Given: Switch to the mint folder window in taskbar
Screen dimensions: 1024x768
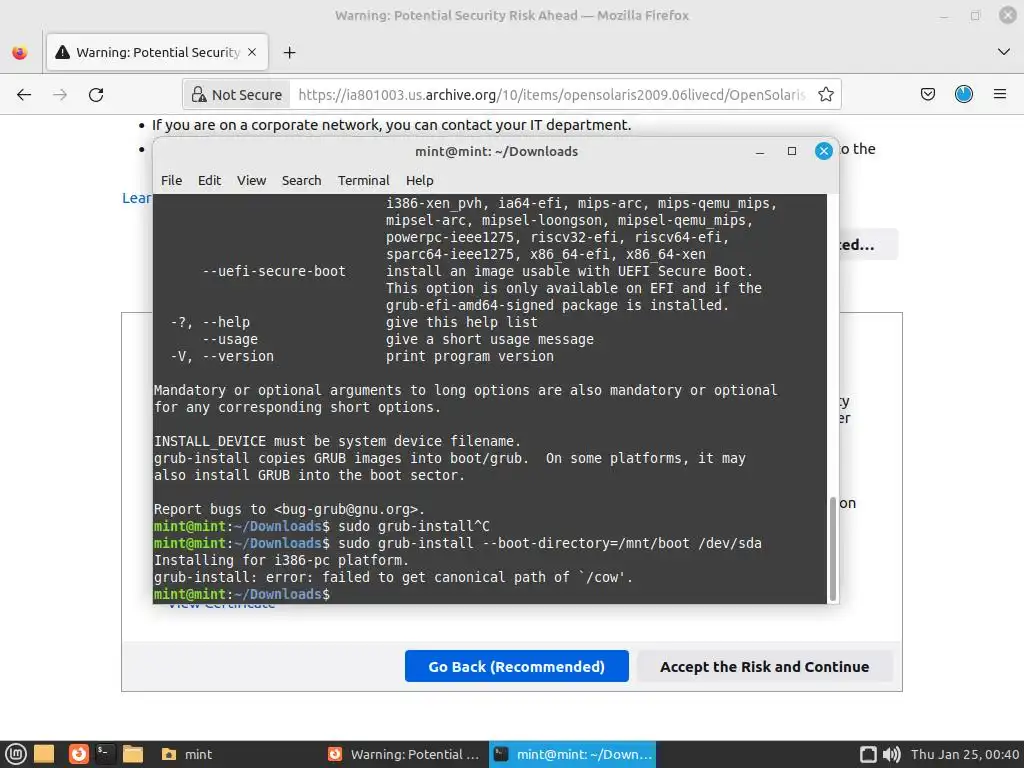Looking at the screenshot, I should coord(187,754).
